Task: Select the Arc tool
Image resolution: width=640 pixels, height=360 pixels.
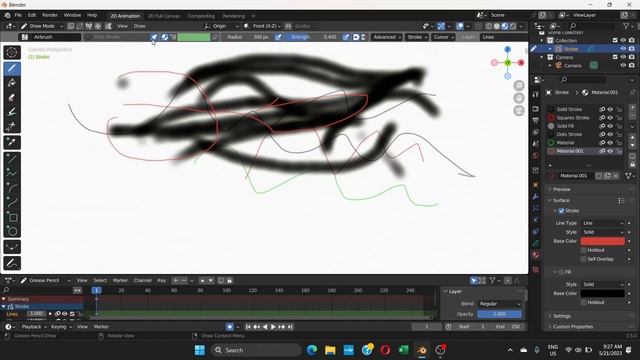Action: (x=12, y=188)
